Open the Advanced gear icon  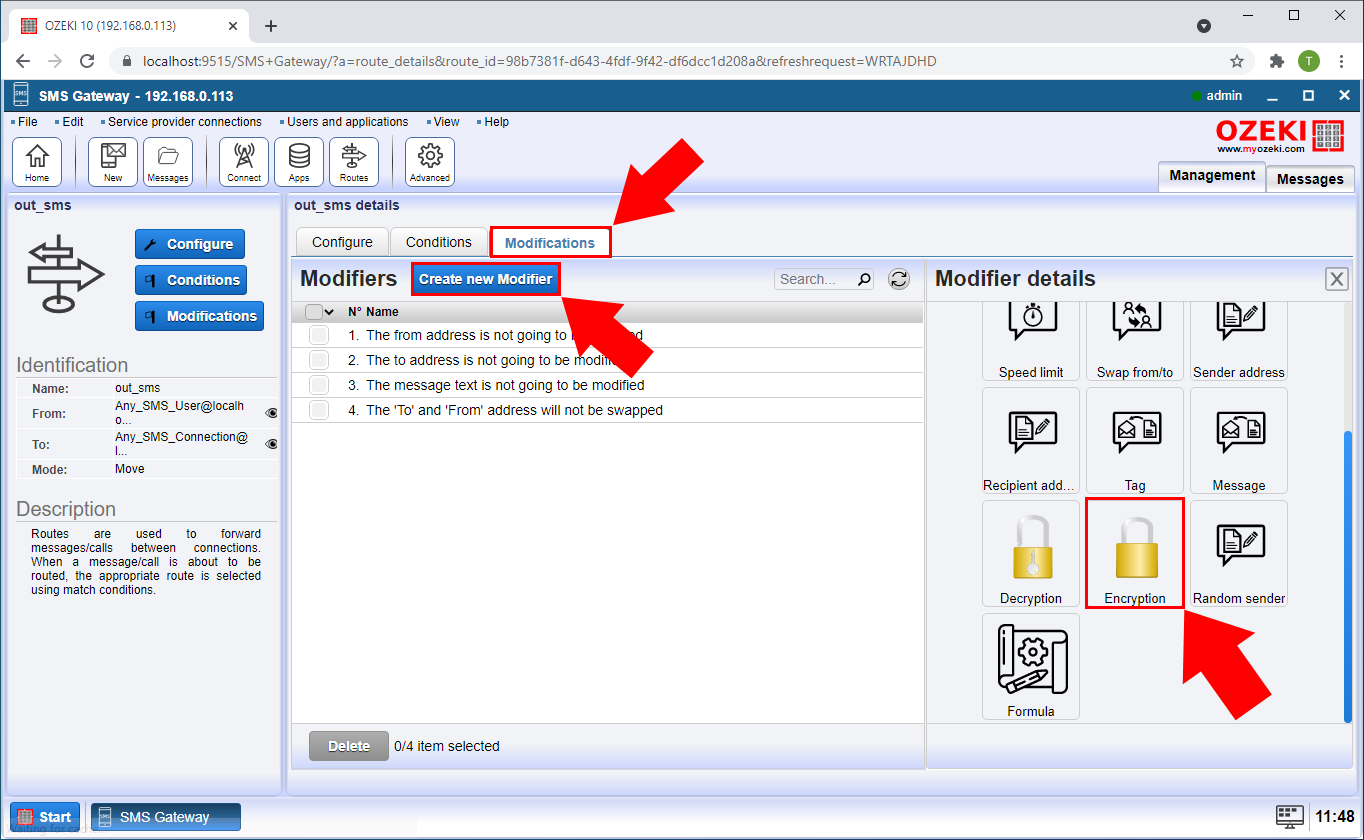pyautogui.click(x=430, y=162)
